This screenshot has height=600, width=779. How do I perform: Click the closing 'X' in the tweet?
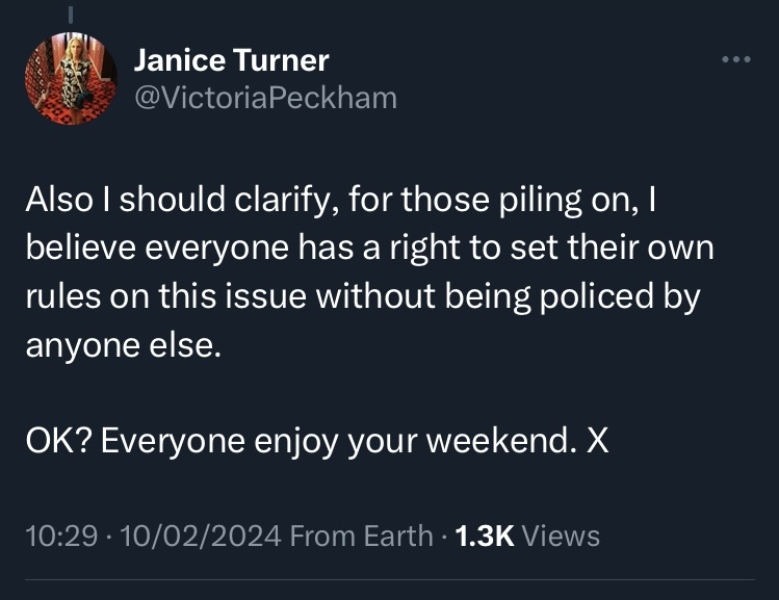click(596, 443)
